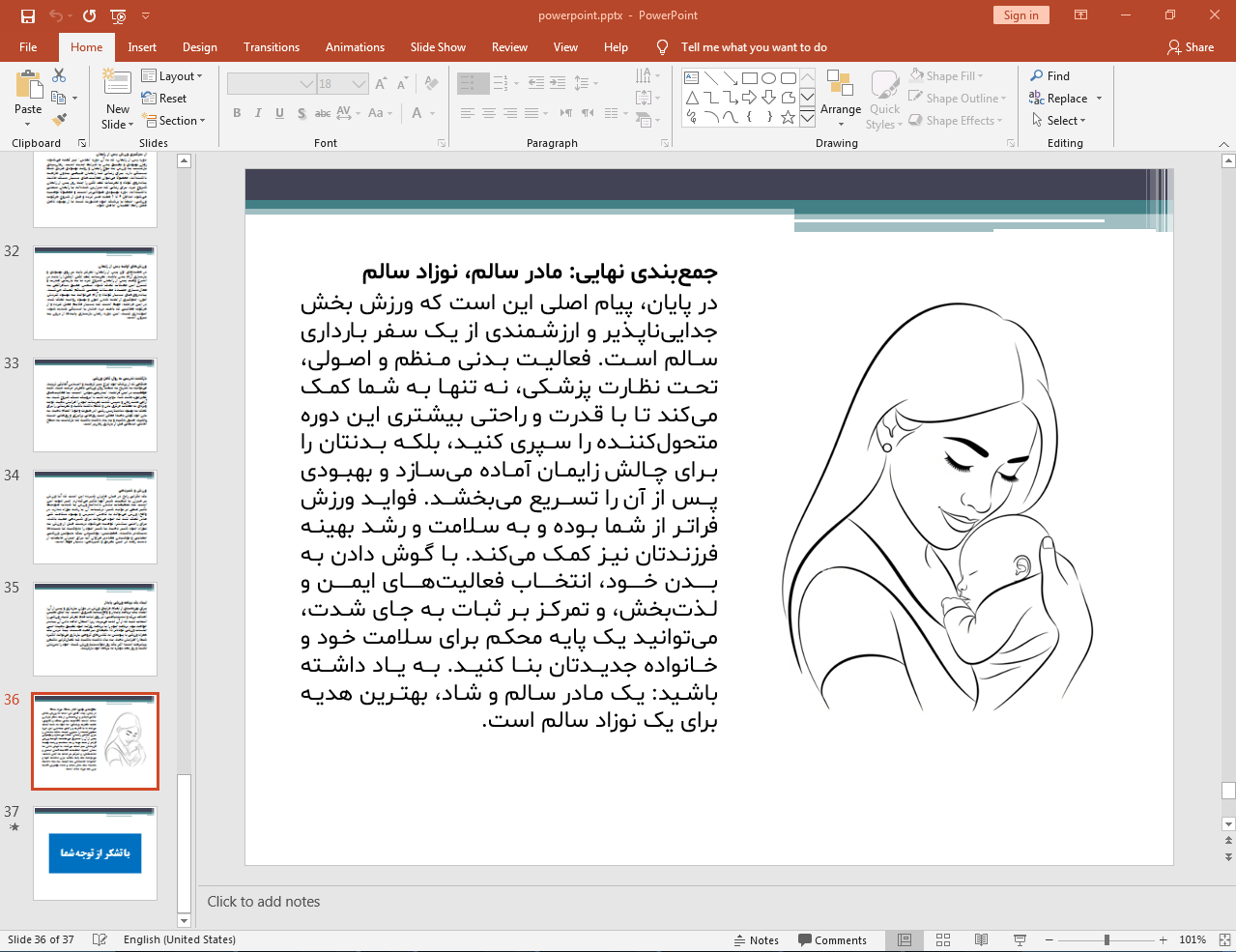Click the Format Painter icon
The image size is (1236, 952).
pyautogui.click(x=59, y=120)
